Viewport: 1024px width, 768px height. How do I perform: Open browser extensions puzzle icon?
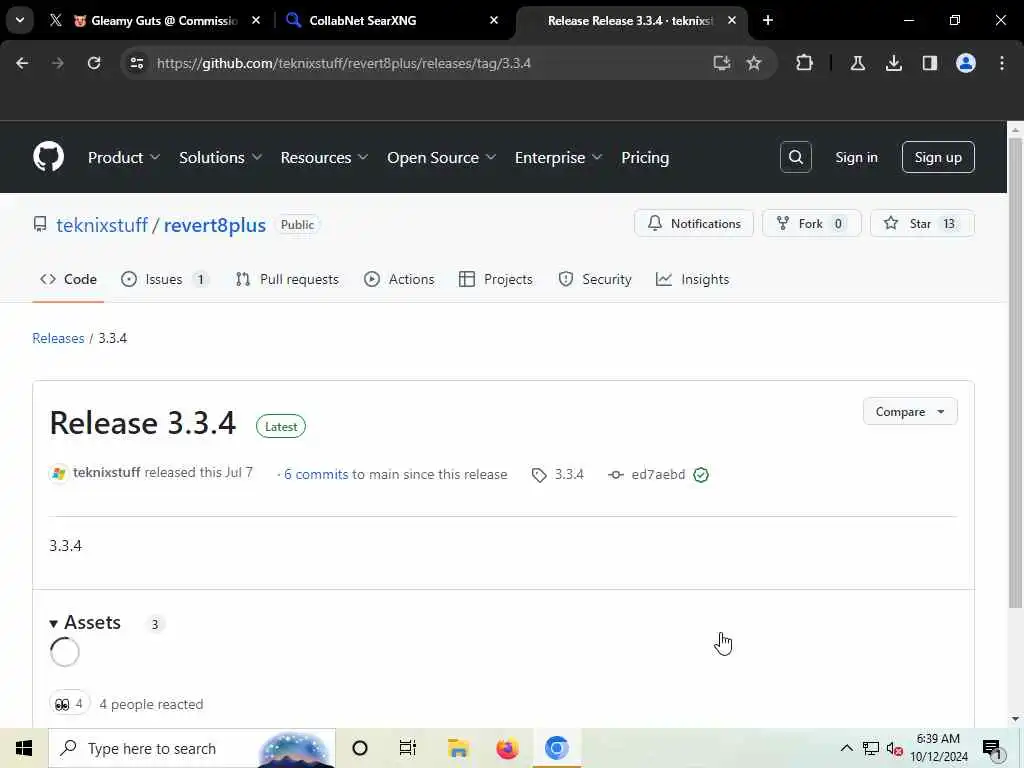[x=805, y=63]
